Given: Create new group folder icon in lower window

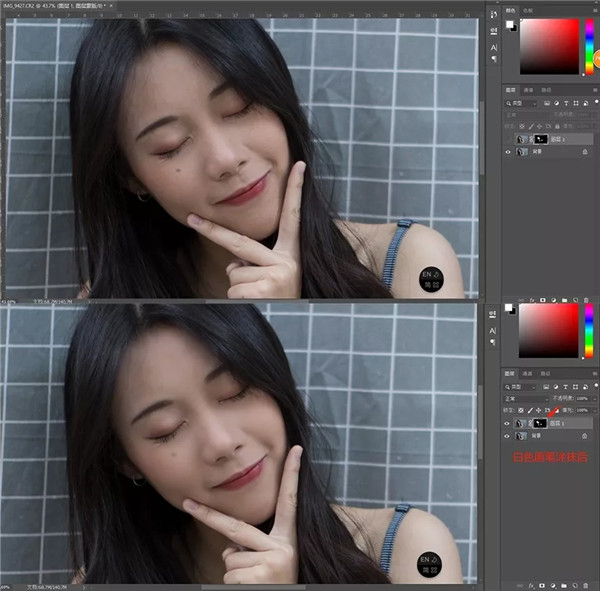Looking at the screenshot, I should click(x=564, y=586).
